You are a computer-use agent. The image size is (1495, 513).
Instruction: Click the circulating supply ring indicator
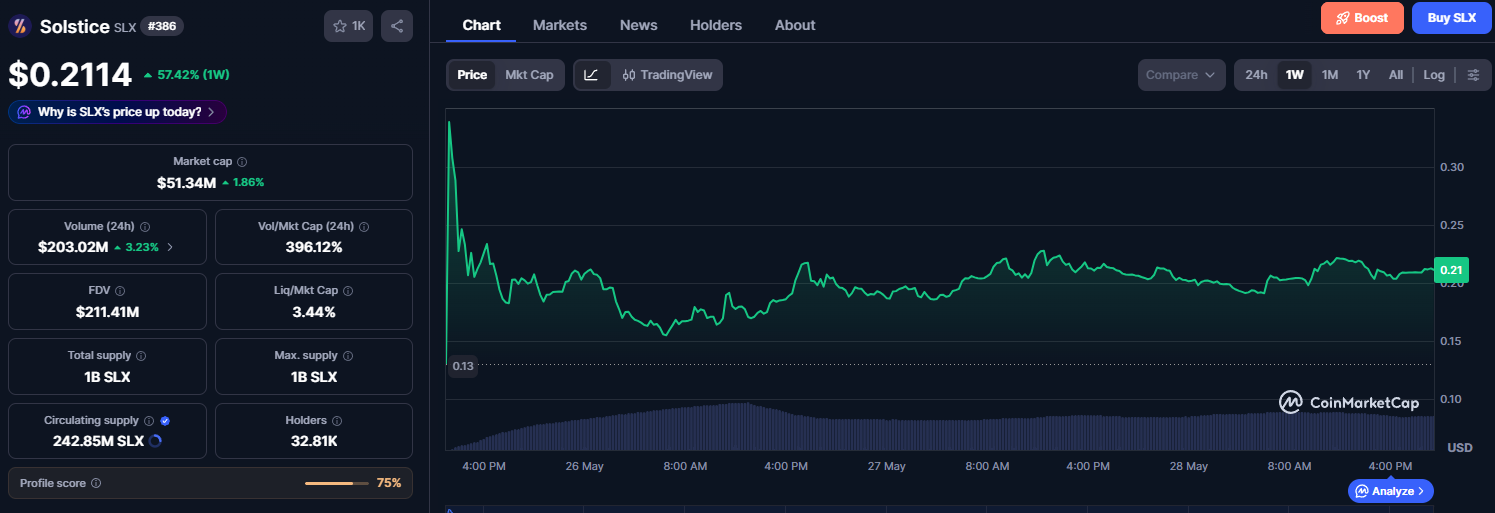pyautogui.click(x=155, y=440)
